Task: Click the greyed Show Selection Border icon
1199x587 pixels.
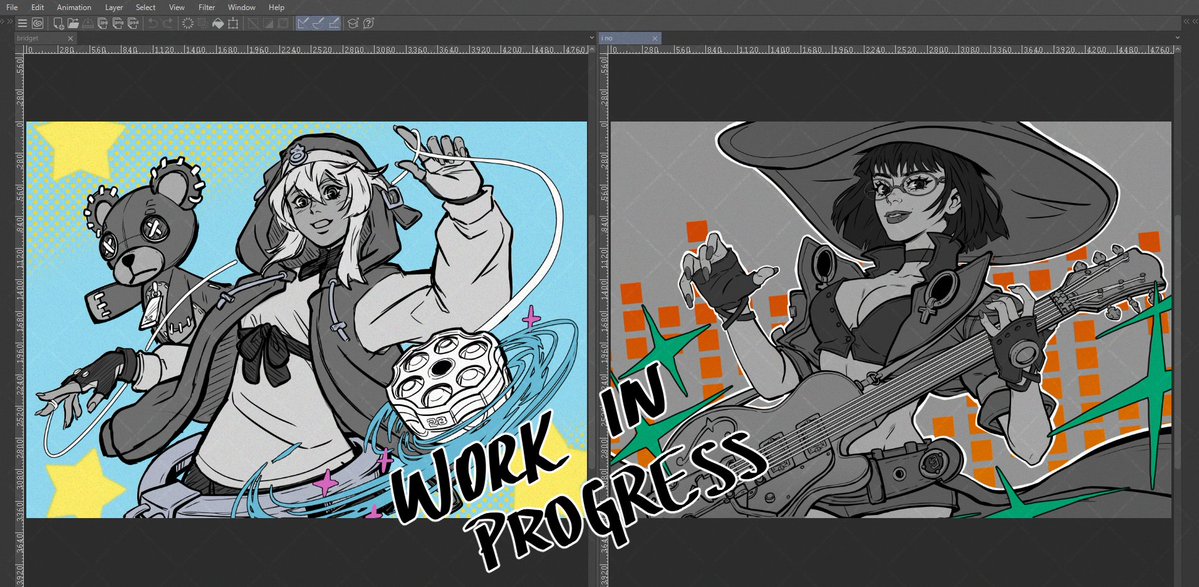Action: 283,24
